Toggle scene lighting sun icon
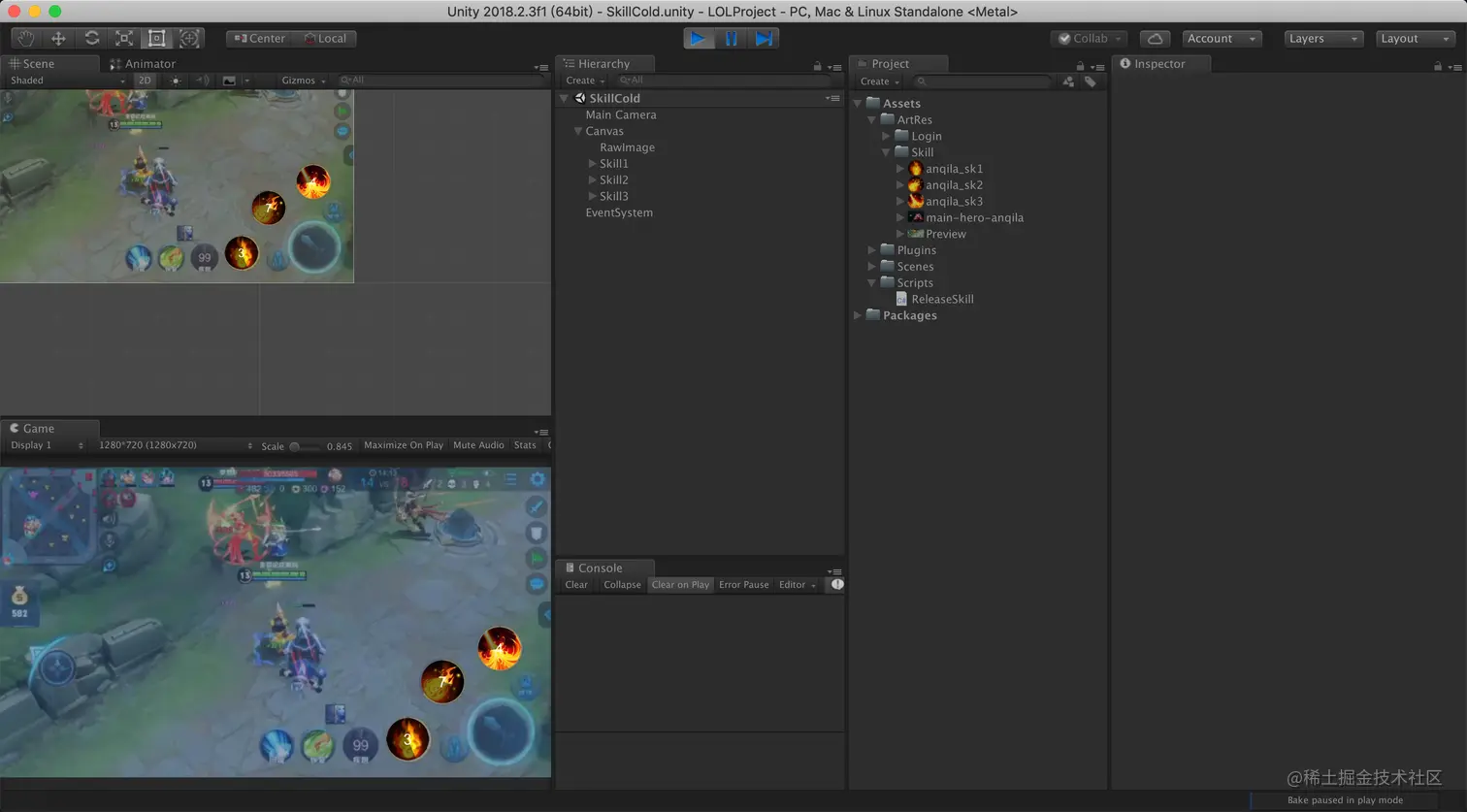Screen dimensions: 1467x812 pos(176,81)
